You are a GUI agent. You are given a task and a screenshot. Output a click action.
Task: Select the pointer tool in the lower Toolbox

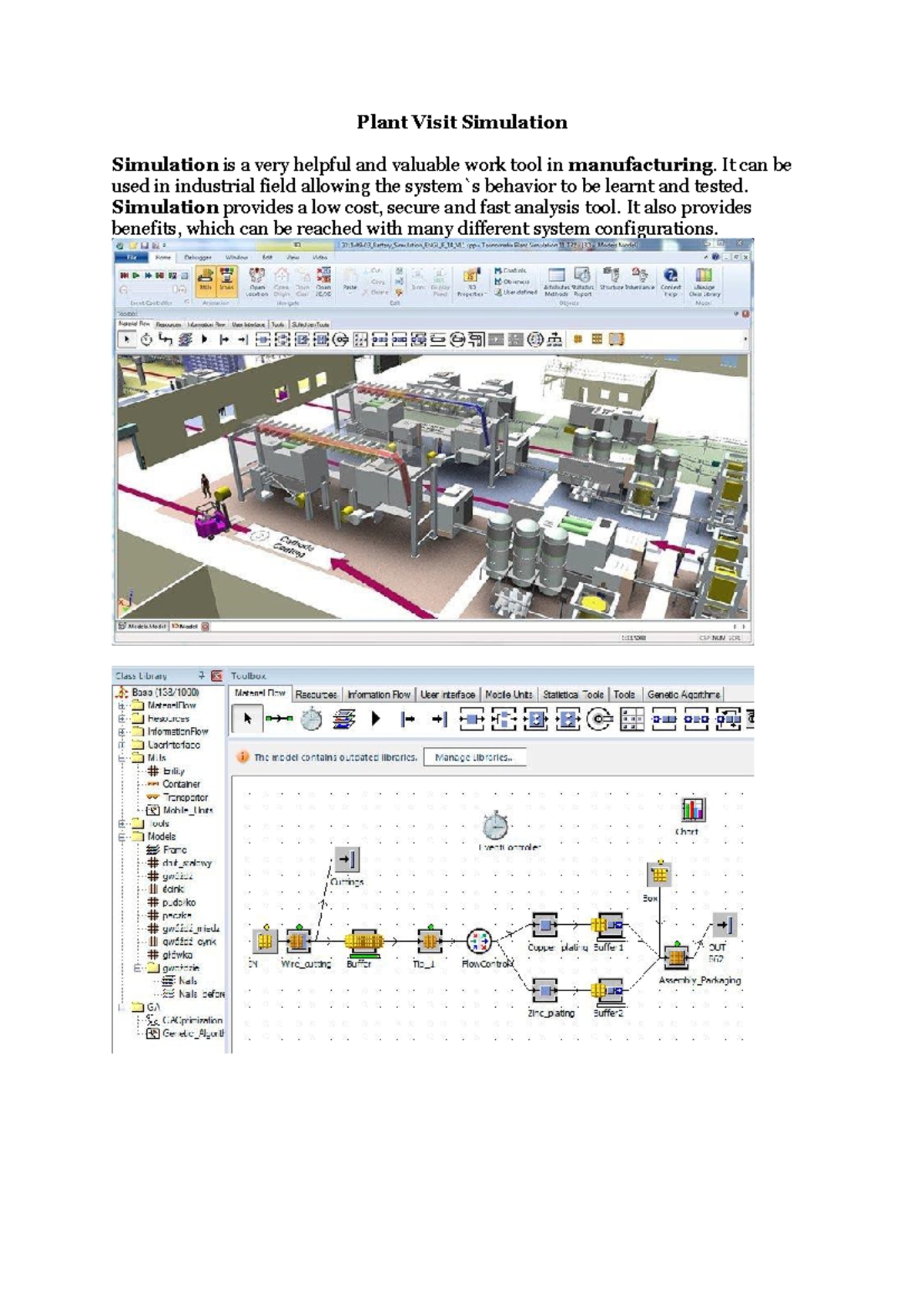tap(246, 719)
